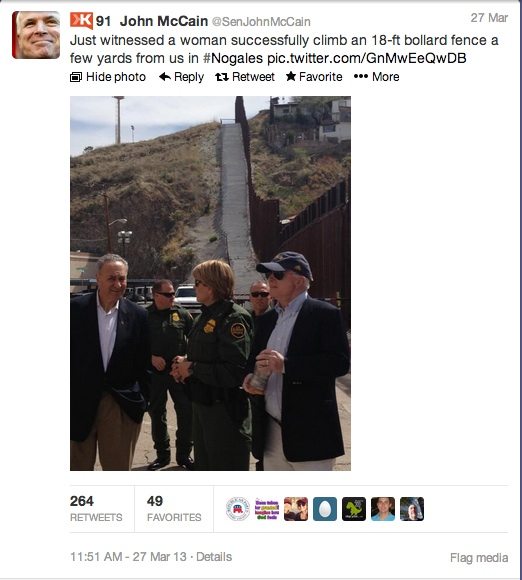The width and height of the screenshot is (522, 580).
Task: Click the default egg avatar
Action: click(325, 509)
